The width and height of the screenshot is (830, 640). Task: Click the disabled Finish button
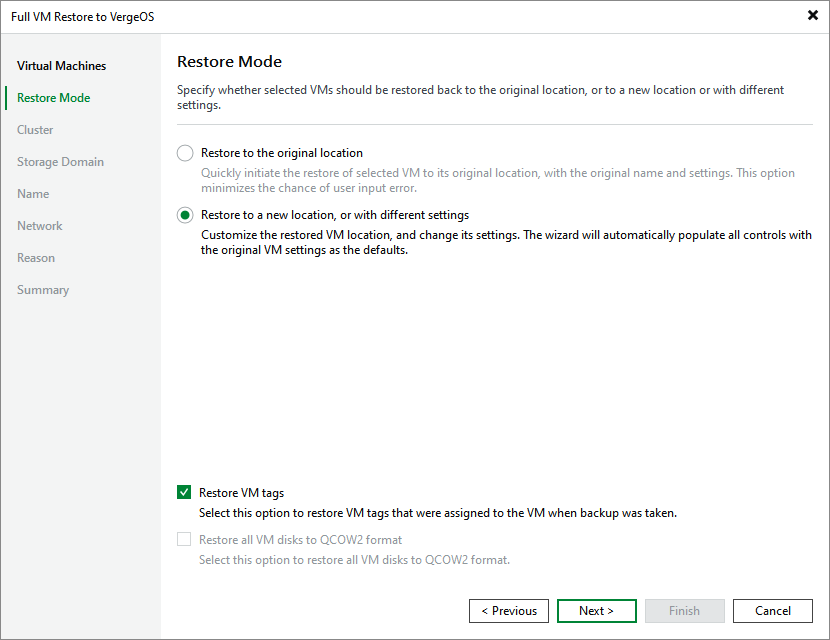(x=684, y=611)
